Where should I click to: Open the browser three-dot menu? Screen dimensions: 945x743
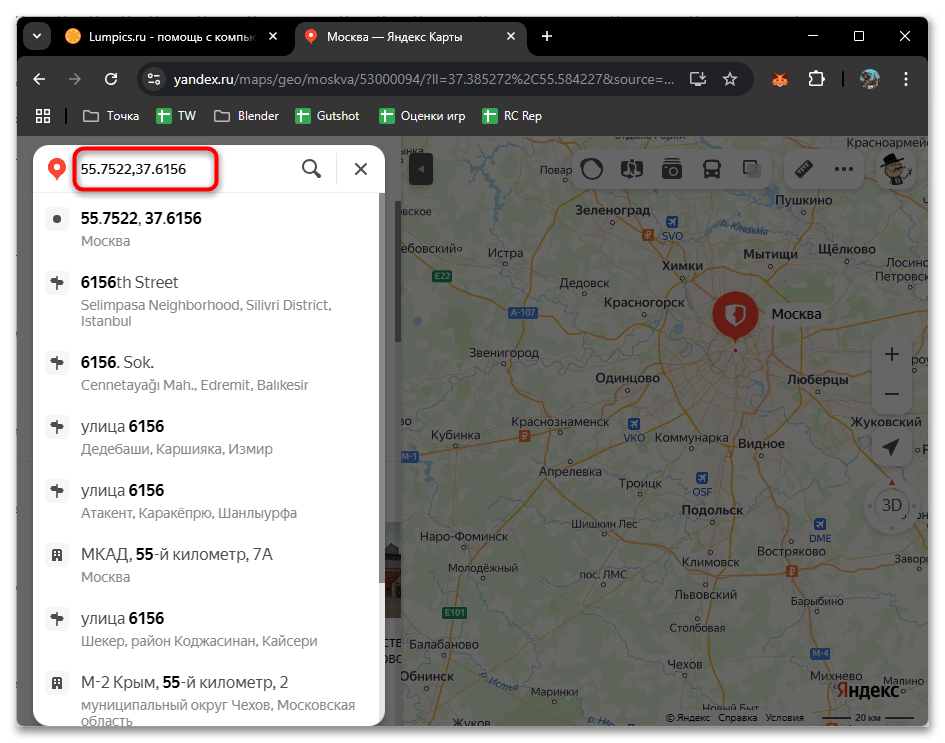coord(905,79)
